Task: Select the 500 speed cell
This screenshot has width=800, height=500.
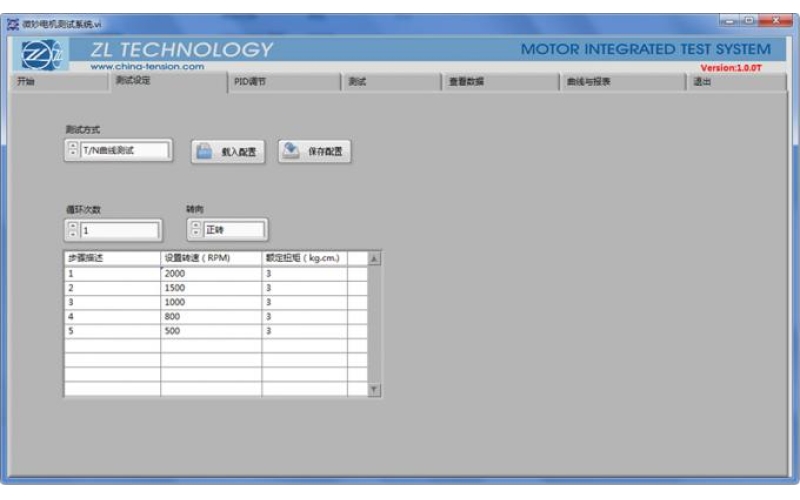Action: click(x=211, y=331)
